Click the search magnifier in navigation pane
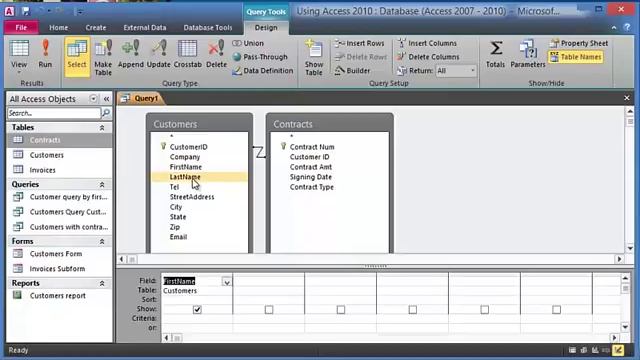The width and height of the screenshot is (640, 360). (106, 113)
